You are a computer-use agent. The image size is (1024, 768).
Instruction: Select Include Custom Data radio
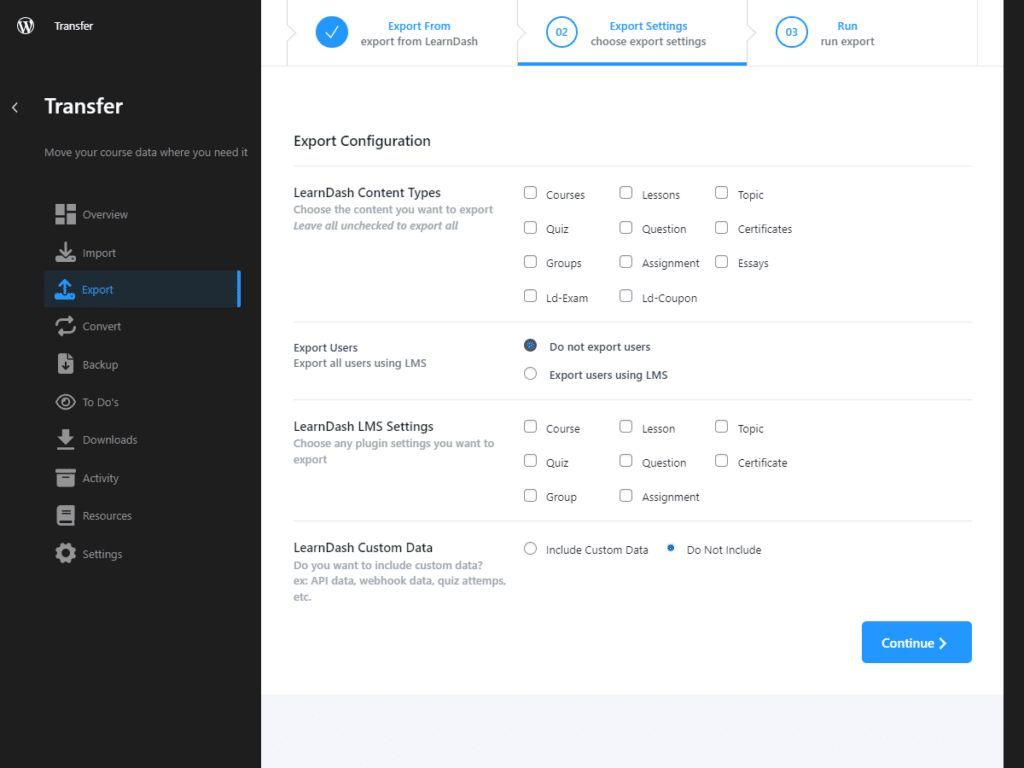[x=530, y=549]
